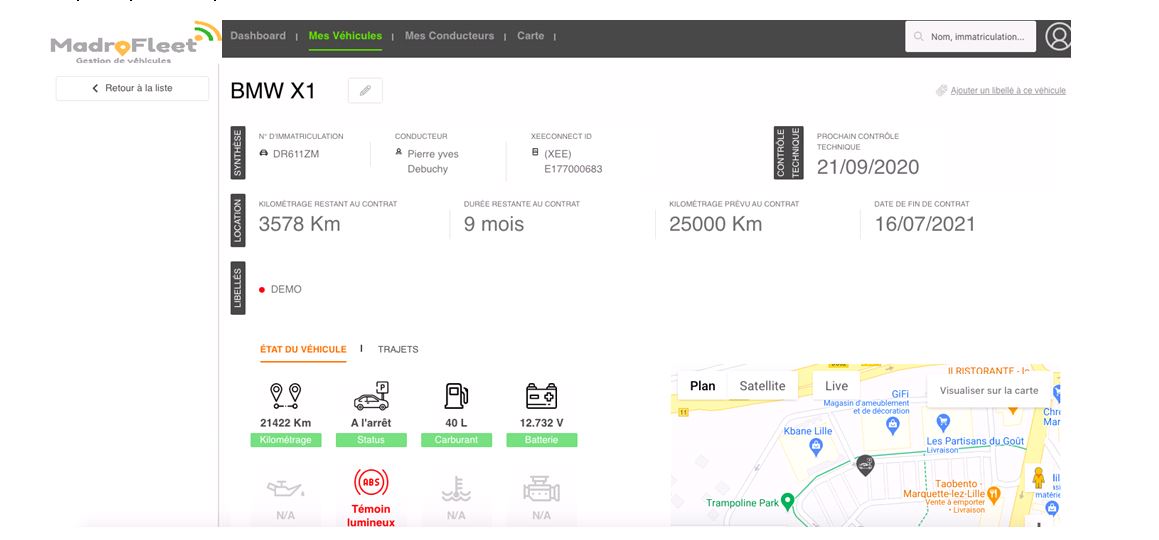Image resolution: width=1159 pixels, height=540 pixels.
Task: Edit vehicle name with pencil icon
Action: click(365, 91)
